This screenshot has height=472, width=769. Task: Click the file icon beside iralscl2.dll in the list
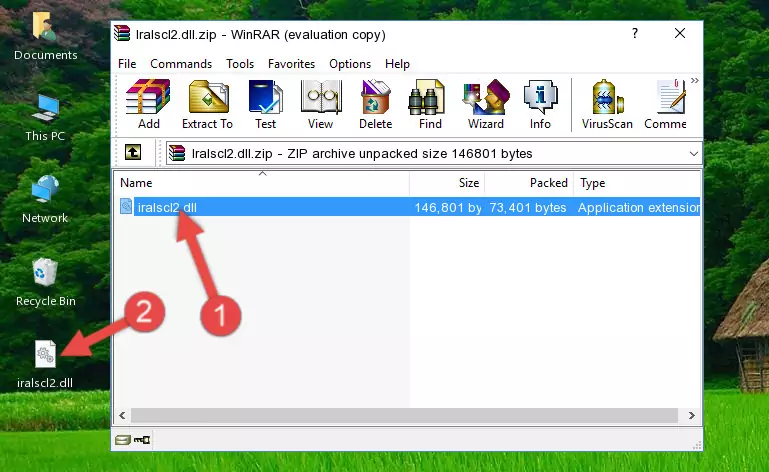(x=126, y=207)
